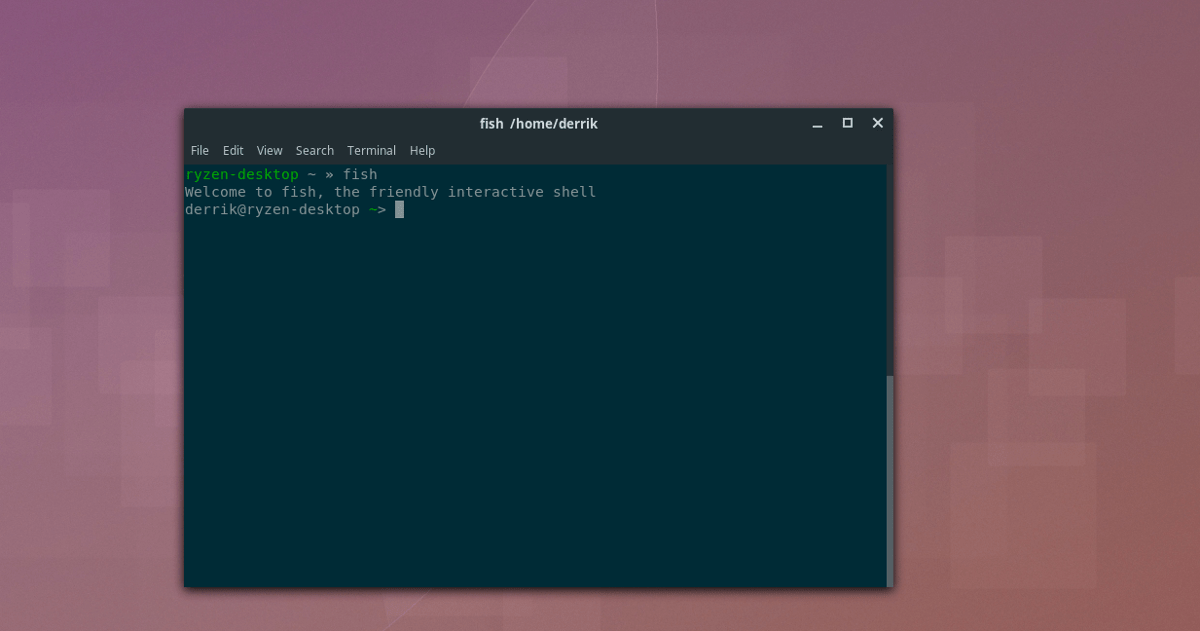Click the terminal cursor block at the prompt
This screenshot has height=631, width=1200.
point(399,210)
